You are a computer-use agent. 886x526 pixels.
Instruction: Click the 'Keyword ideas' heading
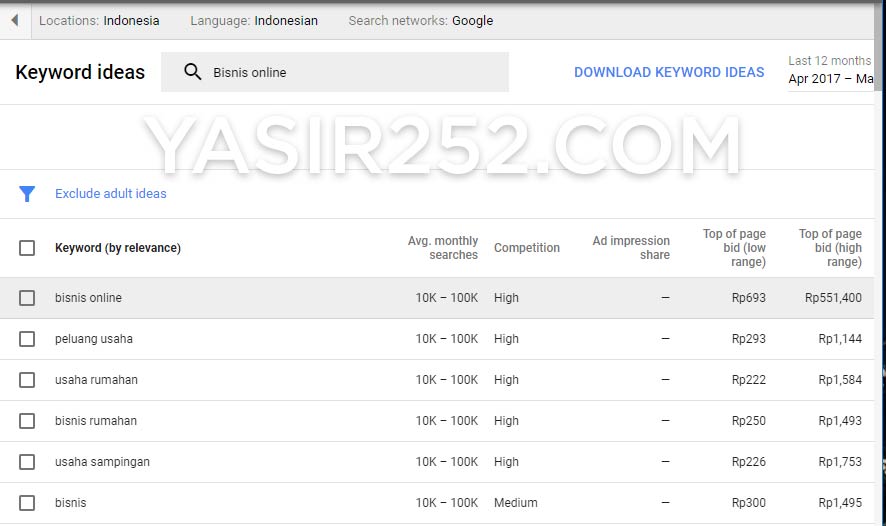[x=80, y=72]
